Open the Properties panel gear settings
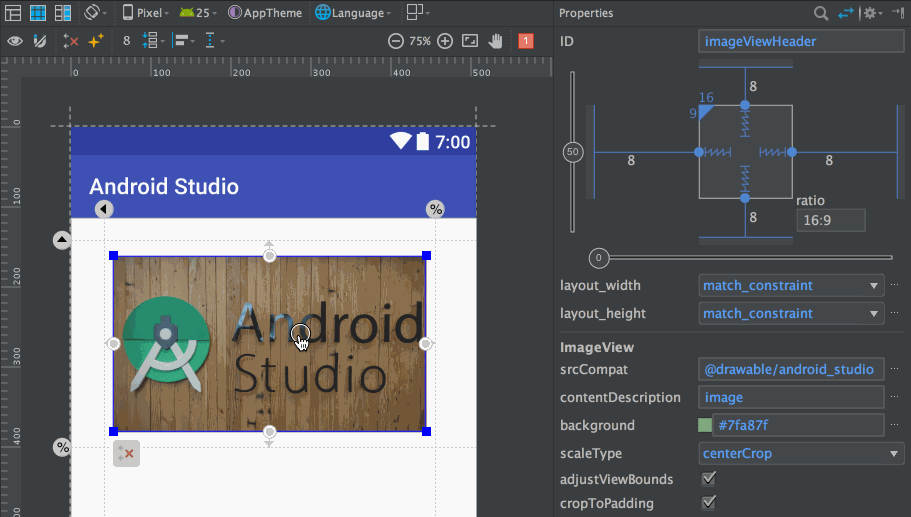The height and width of the screenshot is (517, 911). point(872,13)
